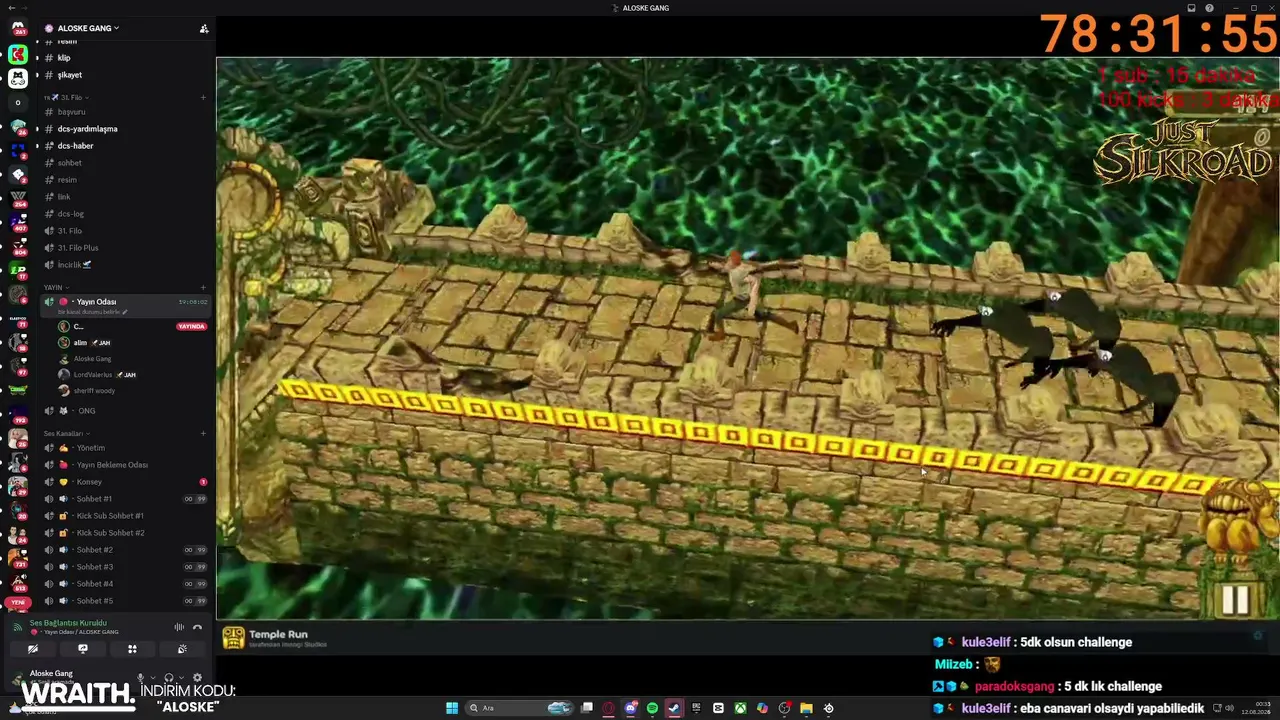
Task: Mute the microphone
Action: click(140, 678)
